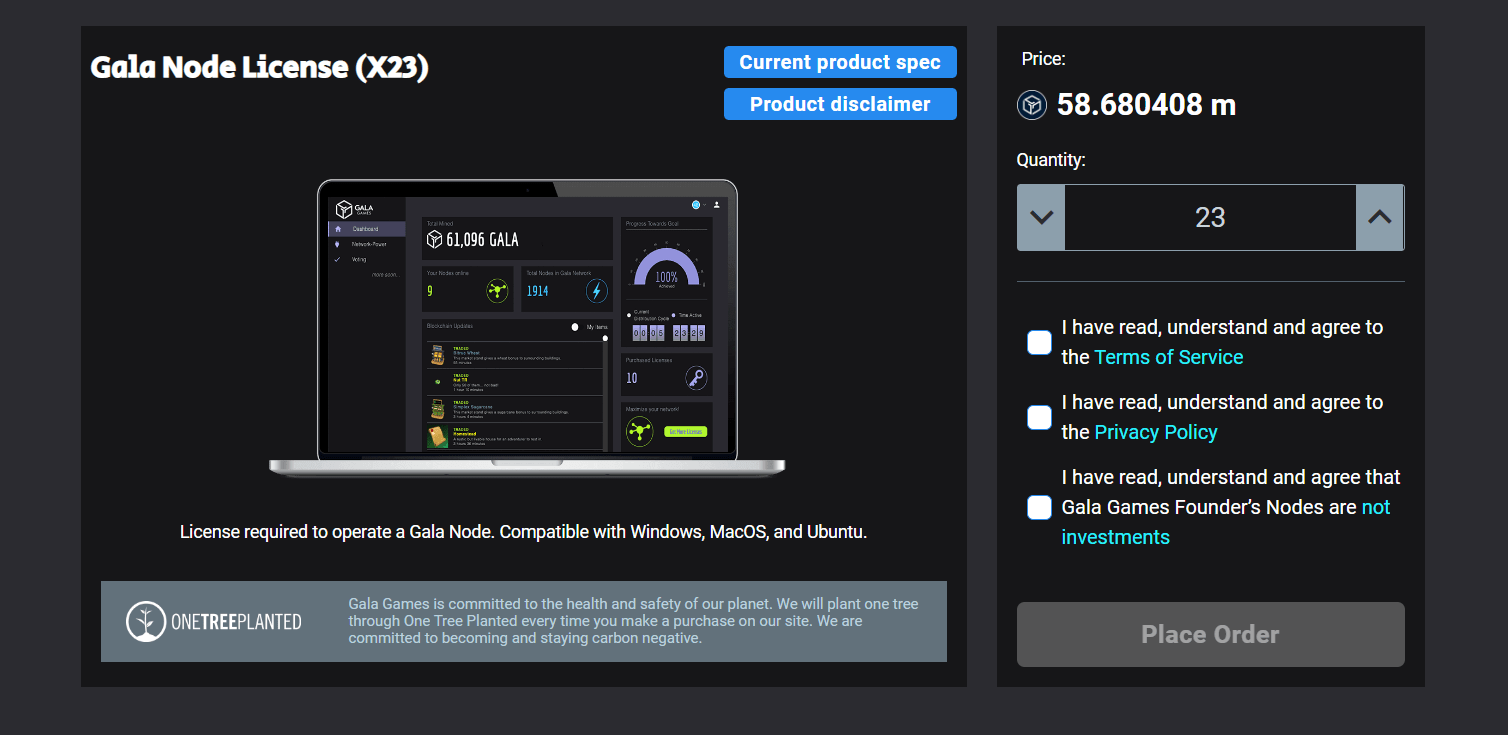This screenshot has height=735, width=1508.
Task: Open the Privacy Policy link
Action: [x=1156, y=432]
